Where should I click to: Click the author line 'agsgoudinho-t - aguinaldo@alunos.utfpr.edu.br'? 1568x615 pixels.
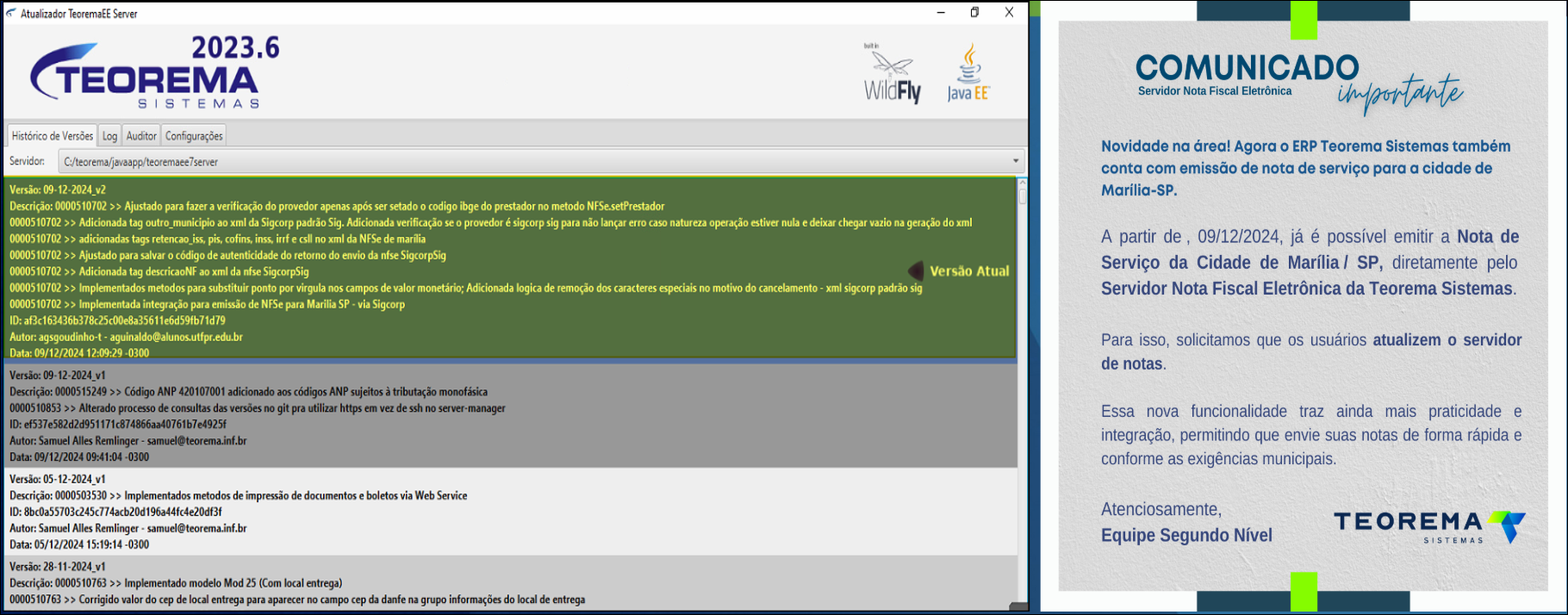tap(126, 337)
